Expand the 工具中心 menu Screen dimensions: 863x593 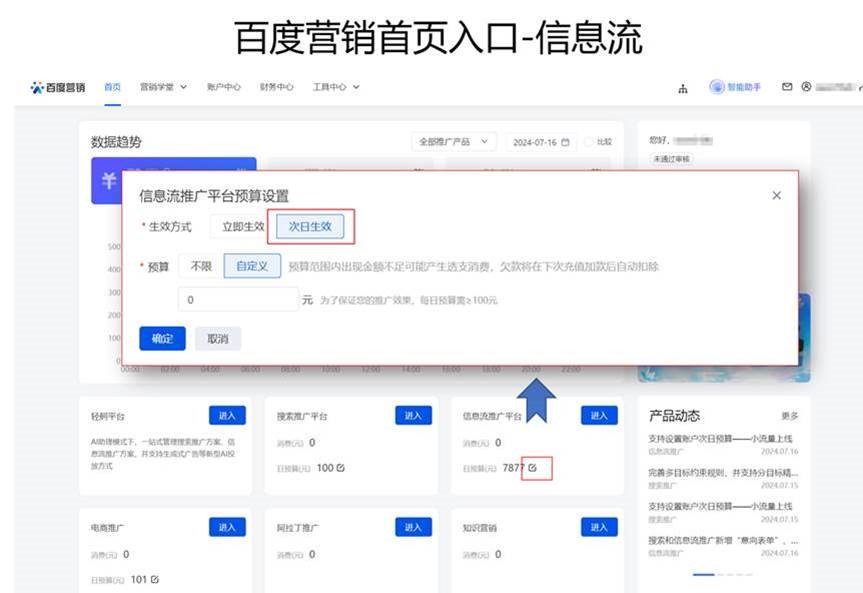(336, 87)
